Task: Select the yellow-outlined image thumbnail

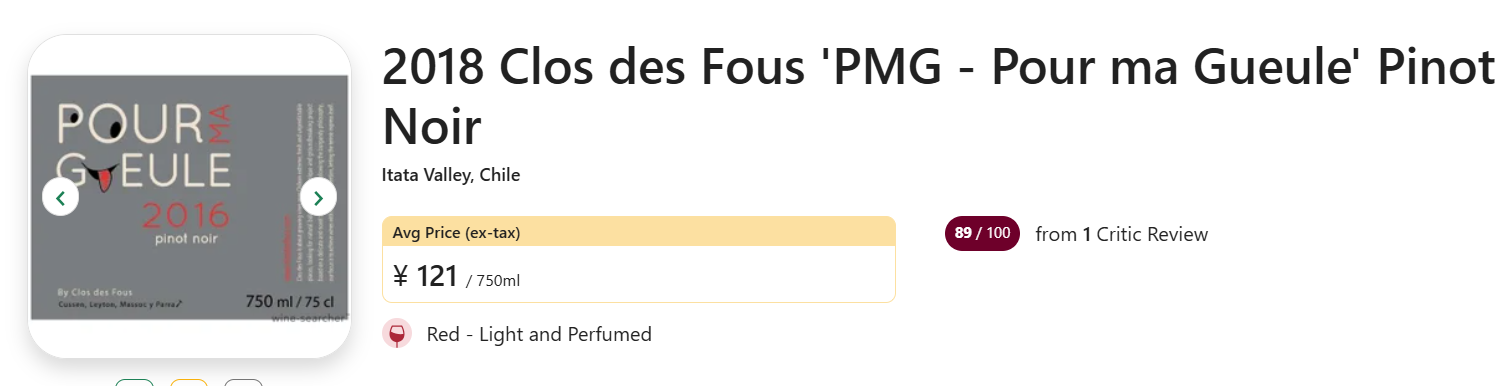Action: click(189, 382)
